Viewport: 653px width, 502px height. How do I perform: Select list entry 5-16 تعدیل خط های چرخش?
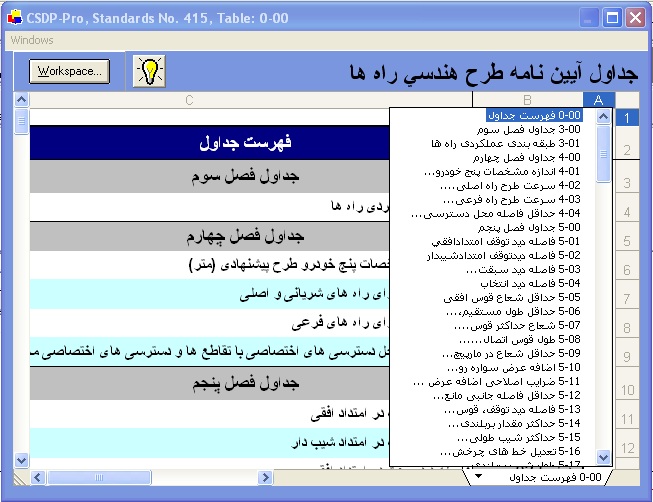511,452
